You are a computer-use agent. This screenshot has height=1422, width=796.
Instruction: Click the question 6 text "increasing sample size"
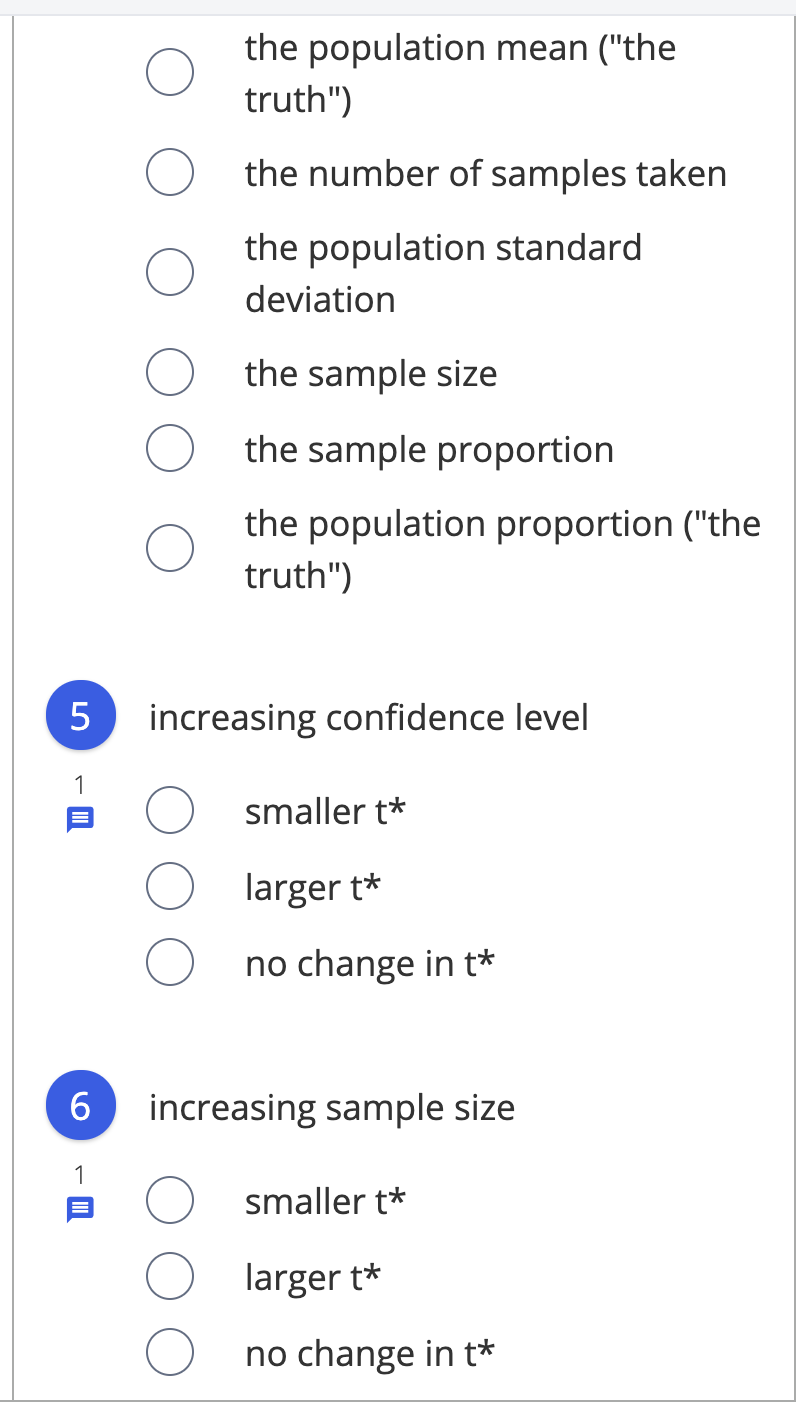[x=332, y=1107]
